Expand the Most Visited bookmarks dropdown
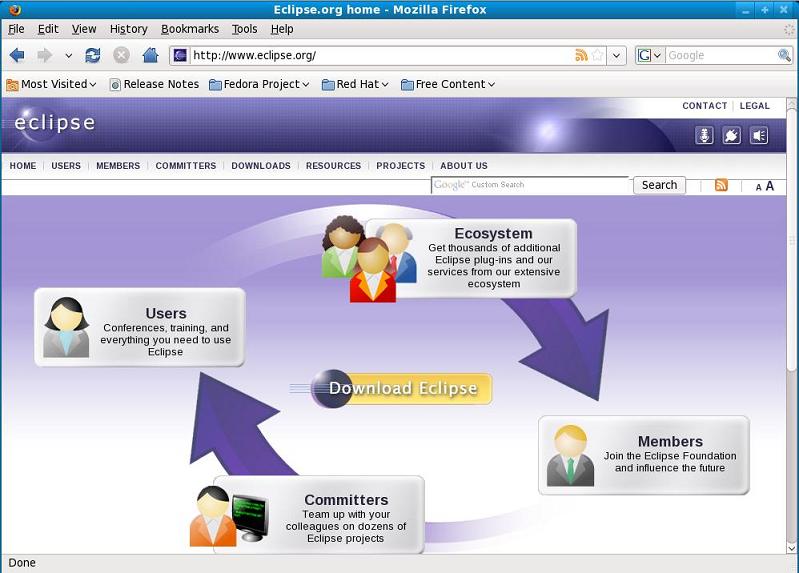Image resolution: width=799 pixels, height=573 pixels. click(51, 84)
